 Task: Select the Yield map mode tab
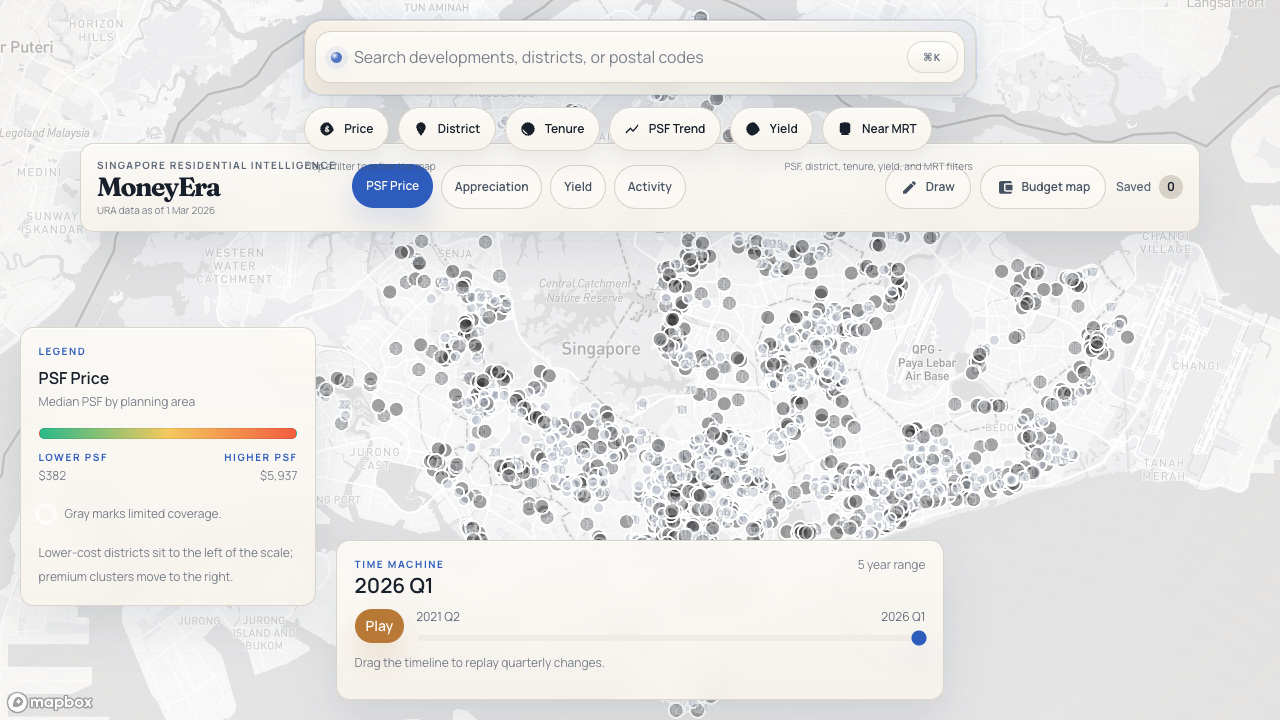coord(577,187)
